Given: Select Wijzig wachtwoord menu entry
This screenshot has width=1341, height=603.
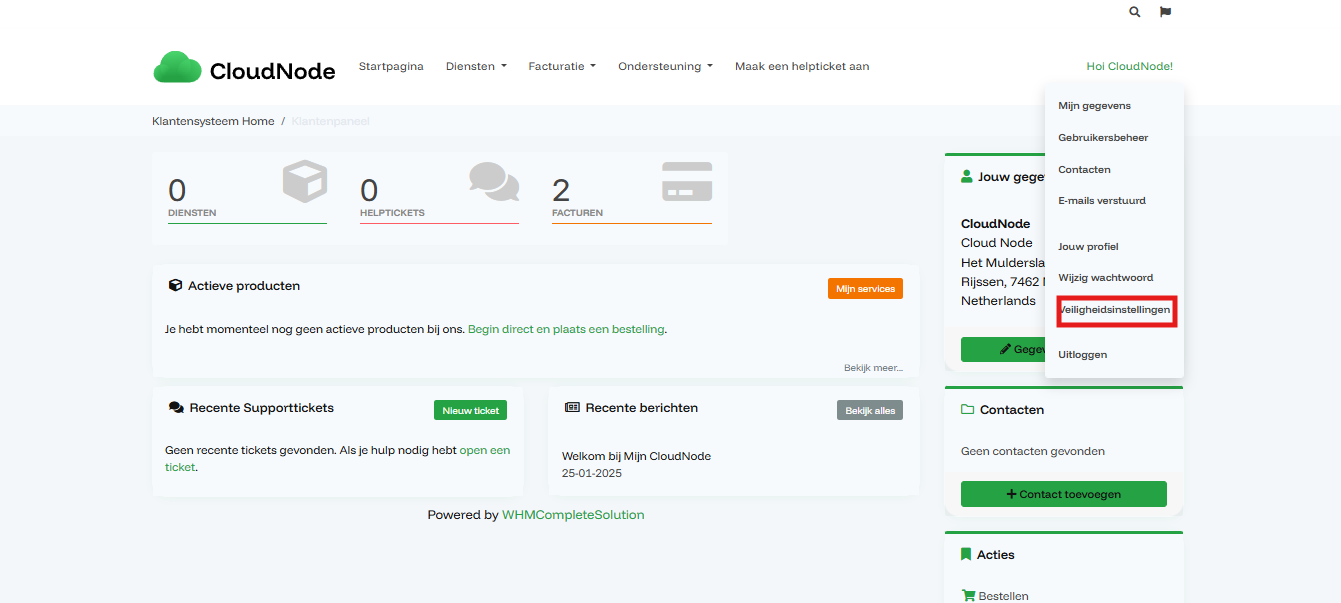Looking at the screenshot, I should click(1105, 278).
